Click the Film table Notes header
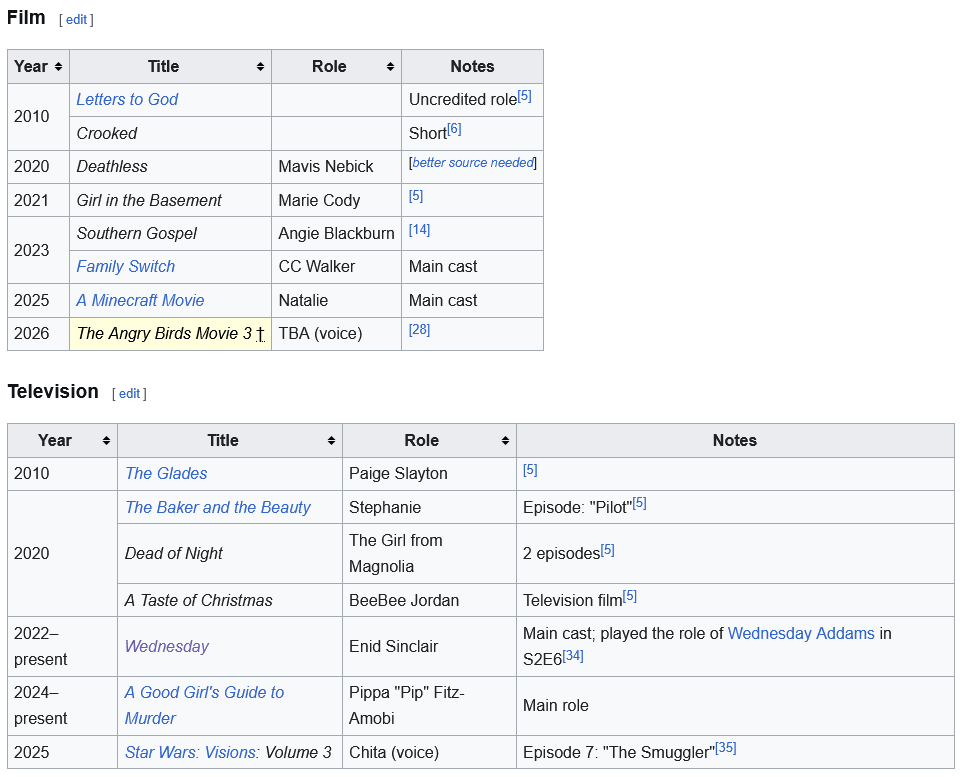The width and height of the screenshot is (963, 777). click(x=472, y=66)
